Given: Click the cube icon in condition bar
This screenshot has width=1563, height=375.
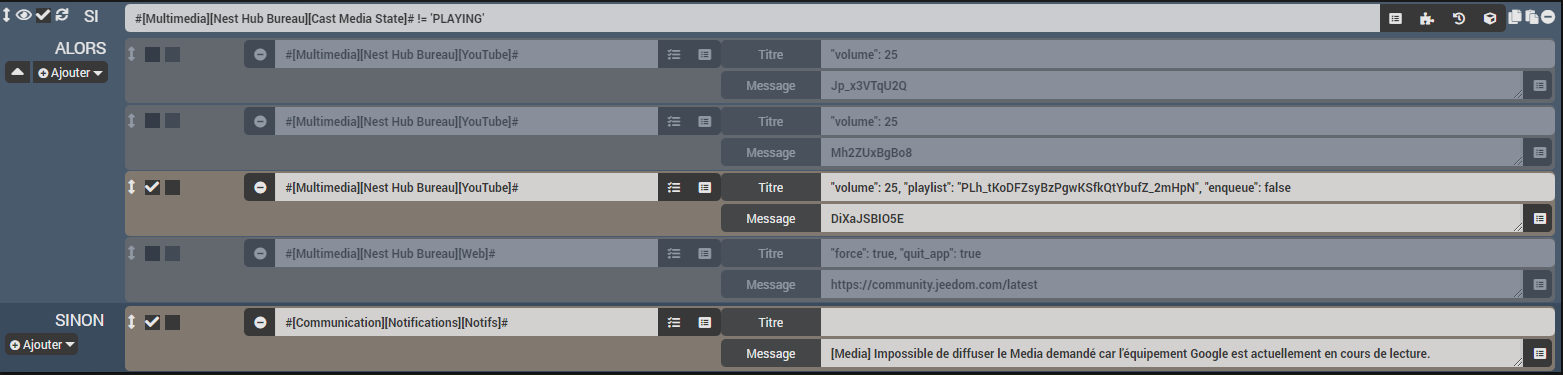Looking at the screenshot, I should pos(1490,18).
